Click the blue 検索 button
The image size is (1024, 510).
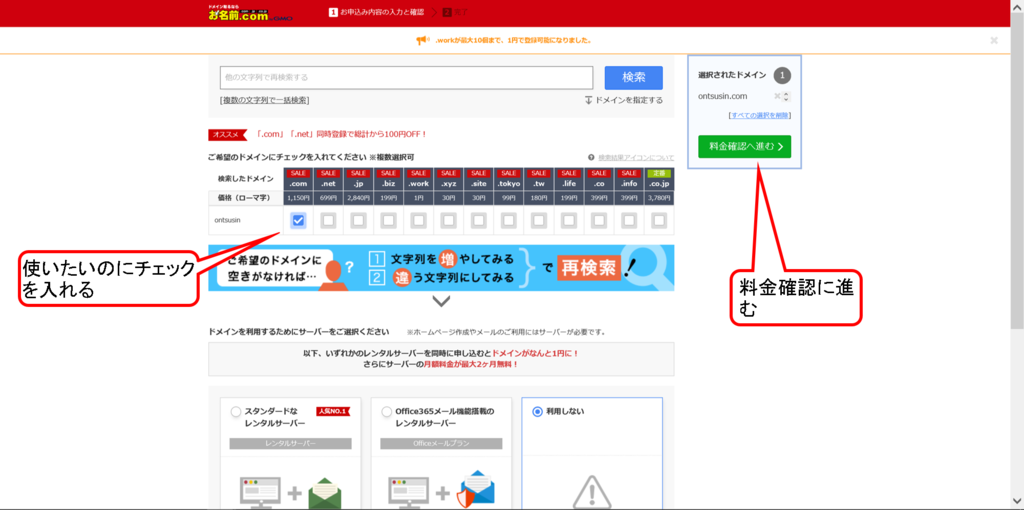[633, 78]
